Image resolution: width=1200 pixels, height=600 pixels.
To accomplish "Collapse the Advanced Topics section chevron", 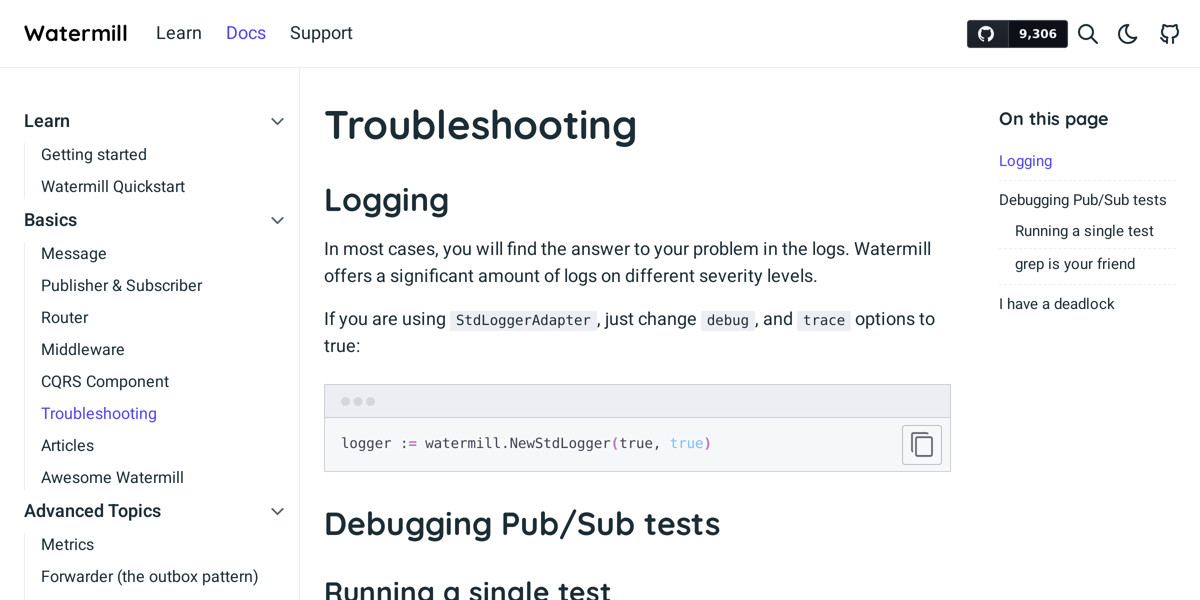I will [277, 511].
